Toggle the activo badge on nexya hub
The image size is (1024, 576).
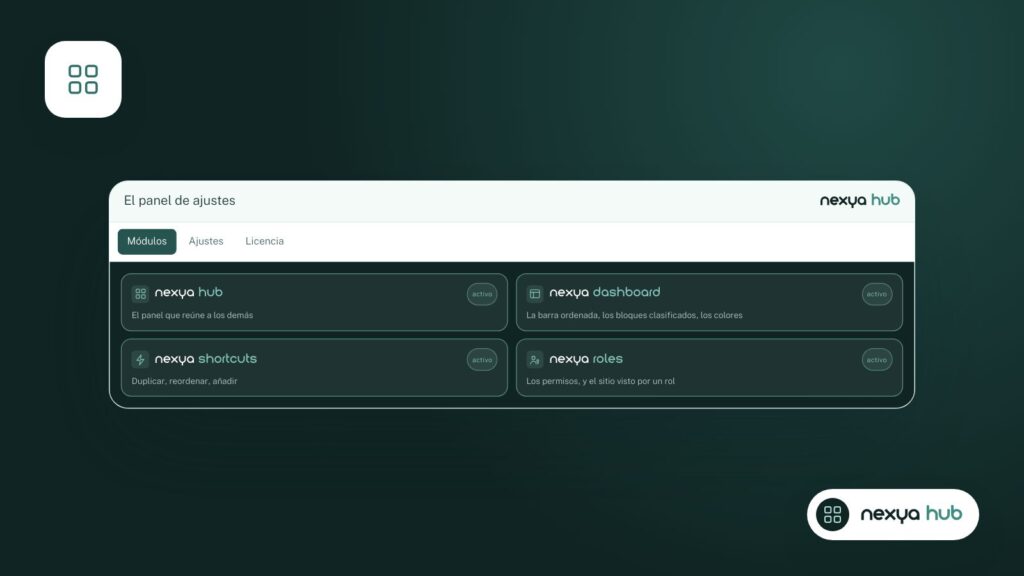click(x=482, y=294)
